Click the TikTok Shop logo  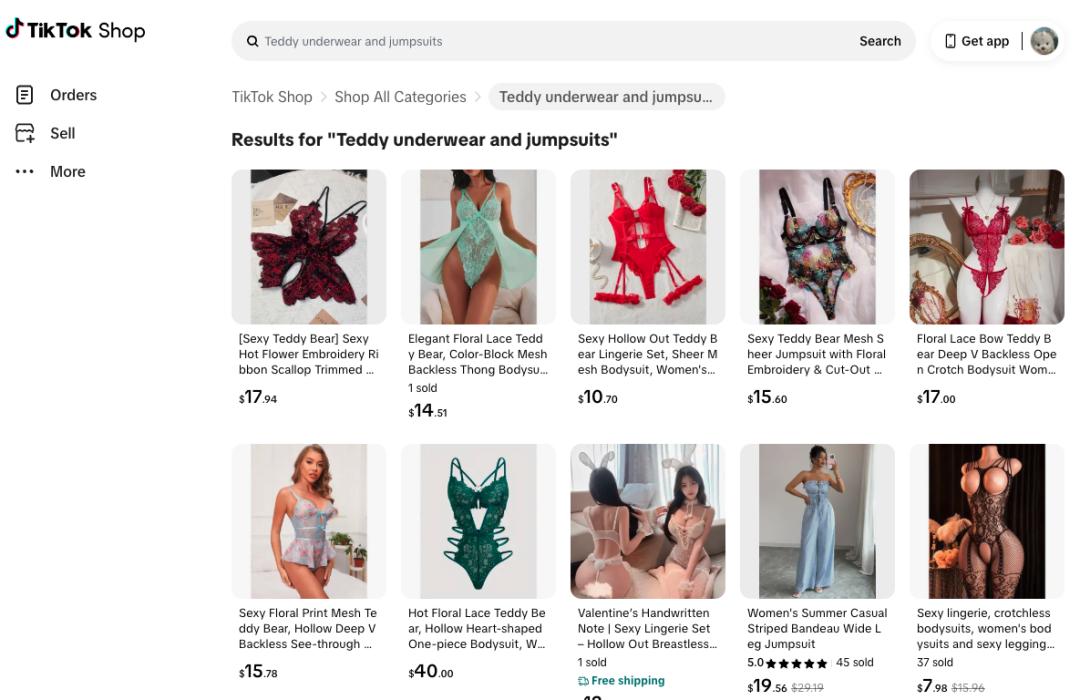tap(76, 30)
